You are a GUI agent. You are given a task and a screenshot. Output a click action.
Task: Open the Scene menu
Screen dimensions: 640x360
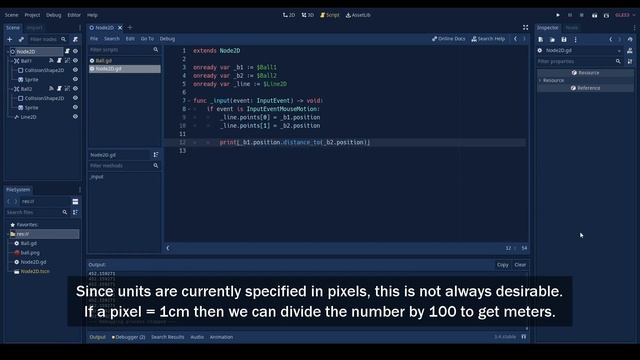click(11, 15)
